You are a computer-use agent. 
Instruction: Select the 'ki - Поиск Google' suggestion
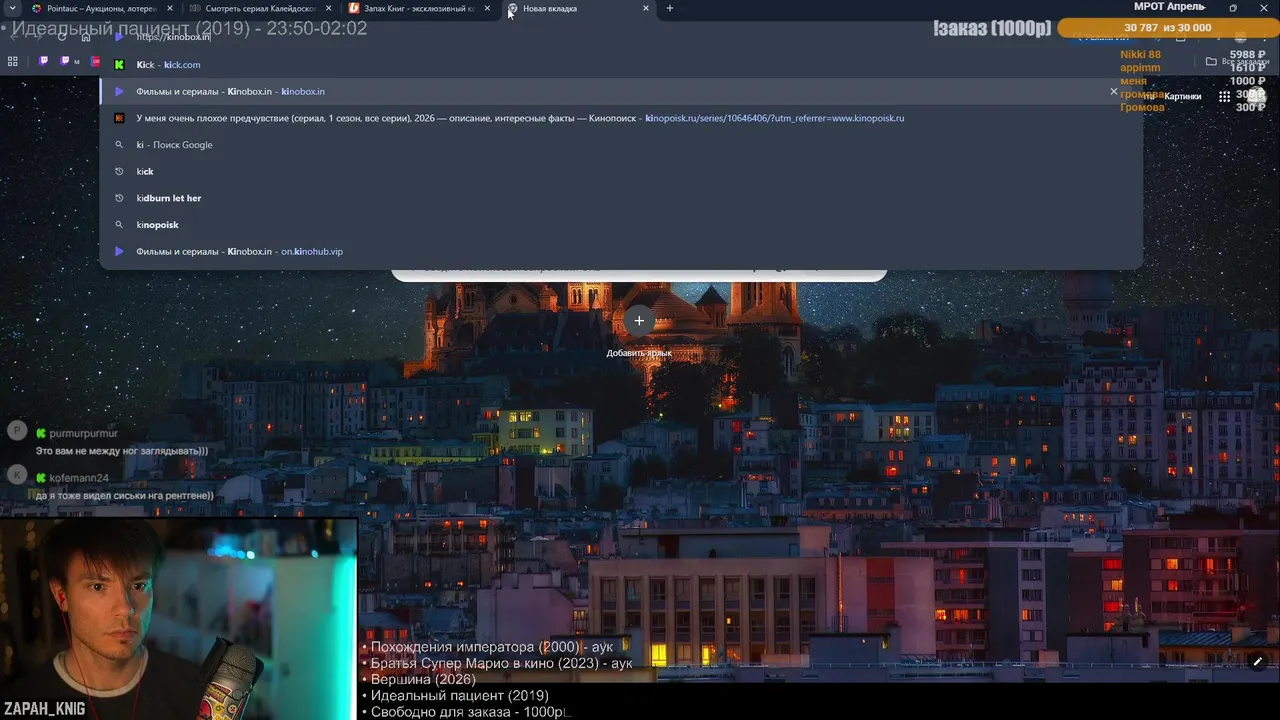tap(620, 145)
